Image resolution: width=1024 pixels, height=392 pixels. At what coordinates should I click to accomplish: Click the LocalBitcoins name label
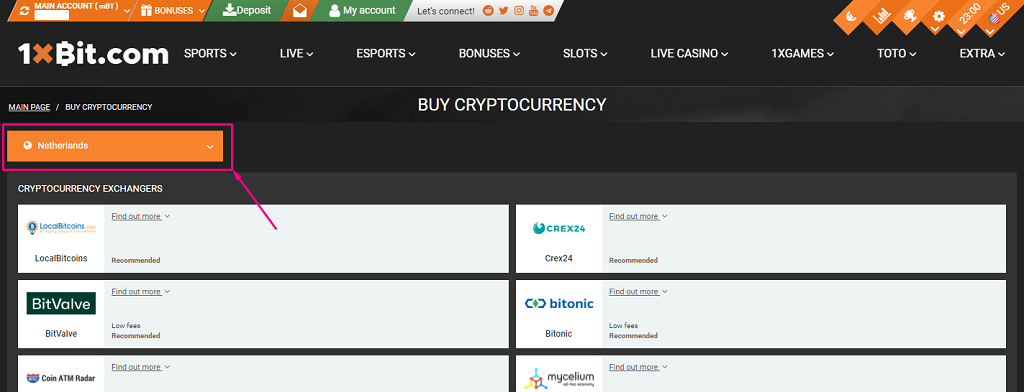(x=61, y=258)
